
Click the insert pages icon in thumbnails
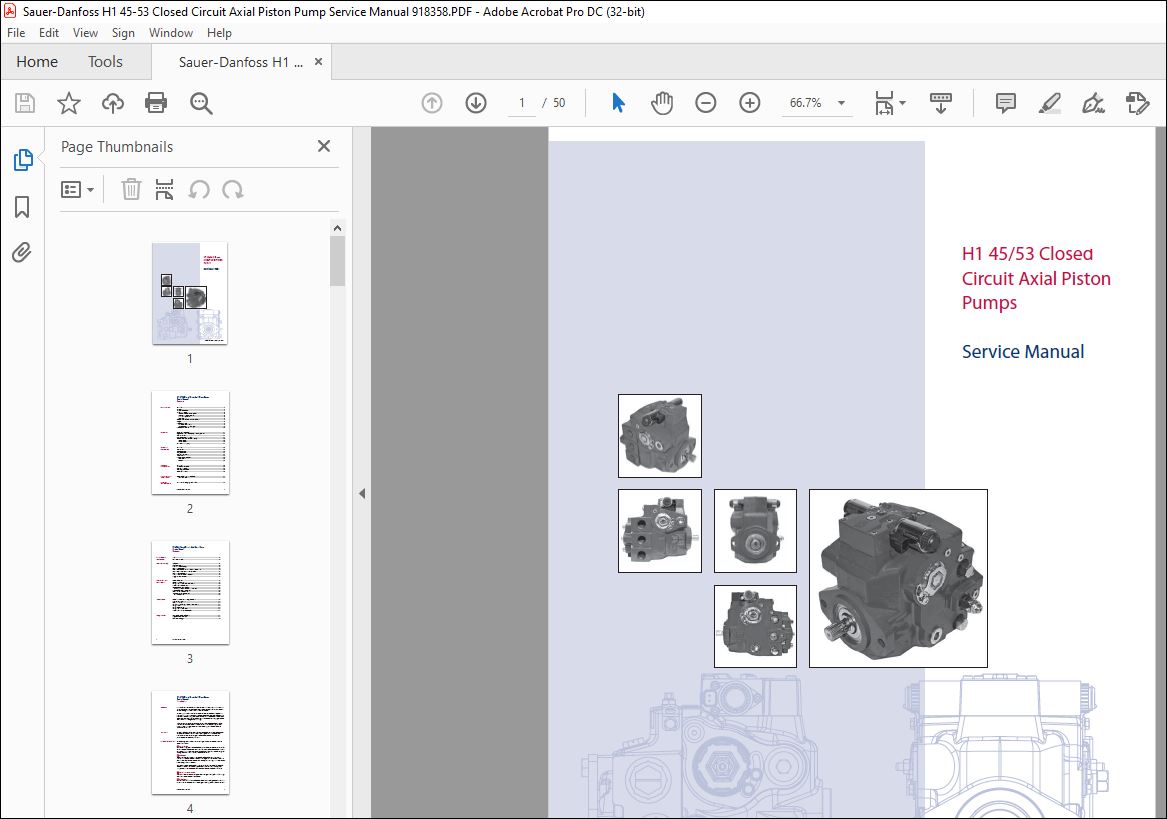(x=164, y=190)
